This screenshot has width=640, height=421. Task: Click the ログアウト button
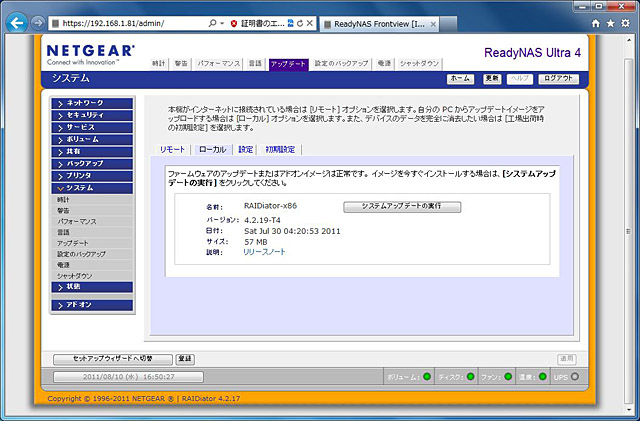click(558, 78)
